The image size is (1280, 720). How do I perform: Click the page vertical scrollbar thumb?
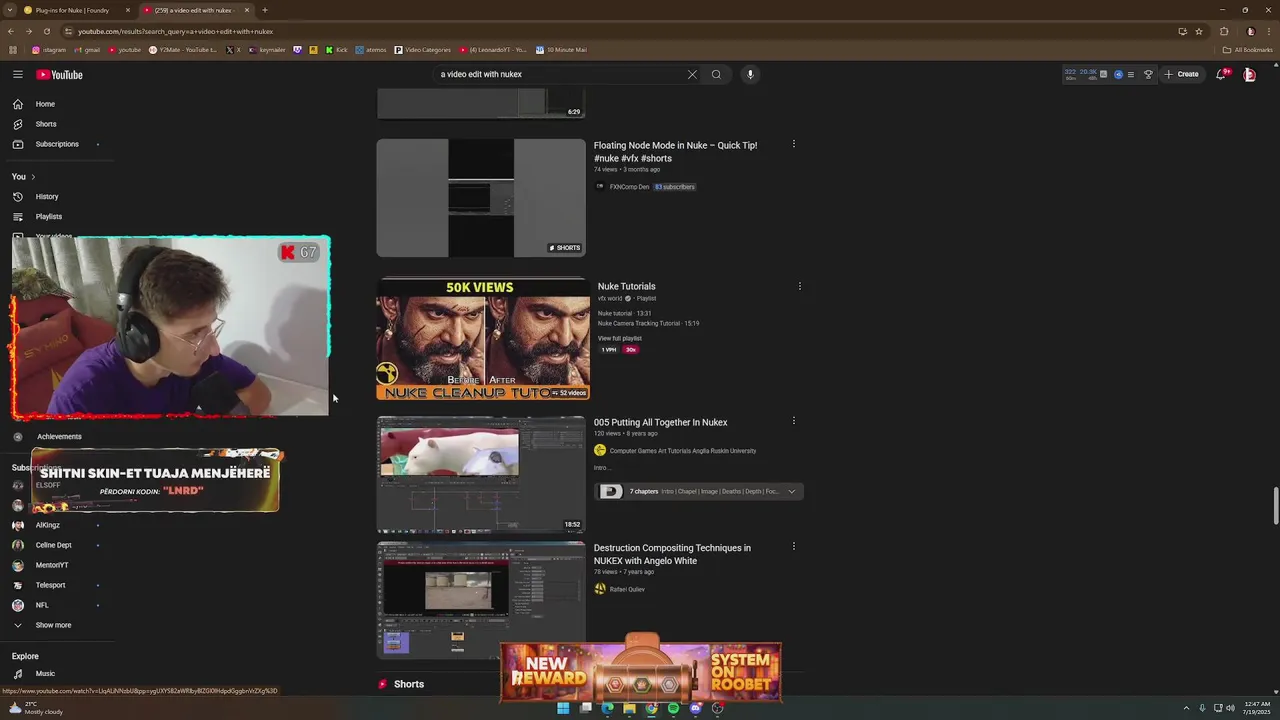(1275, 505)
